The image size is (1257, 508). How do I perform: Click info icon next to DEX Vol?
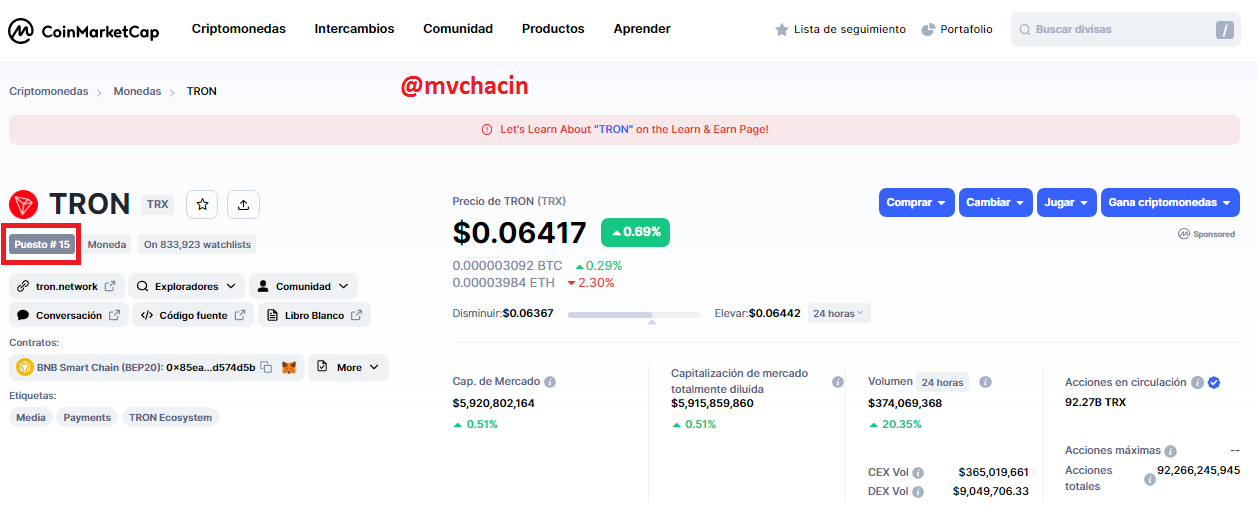(x=918, y=492)
